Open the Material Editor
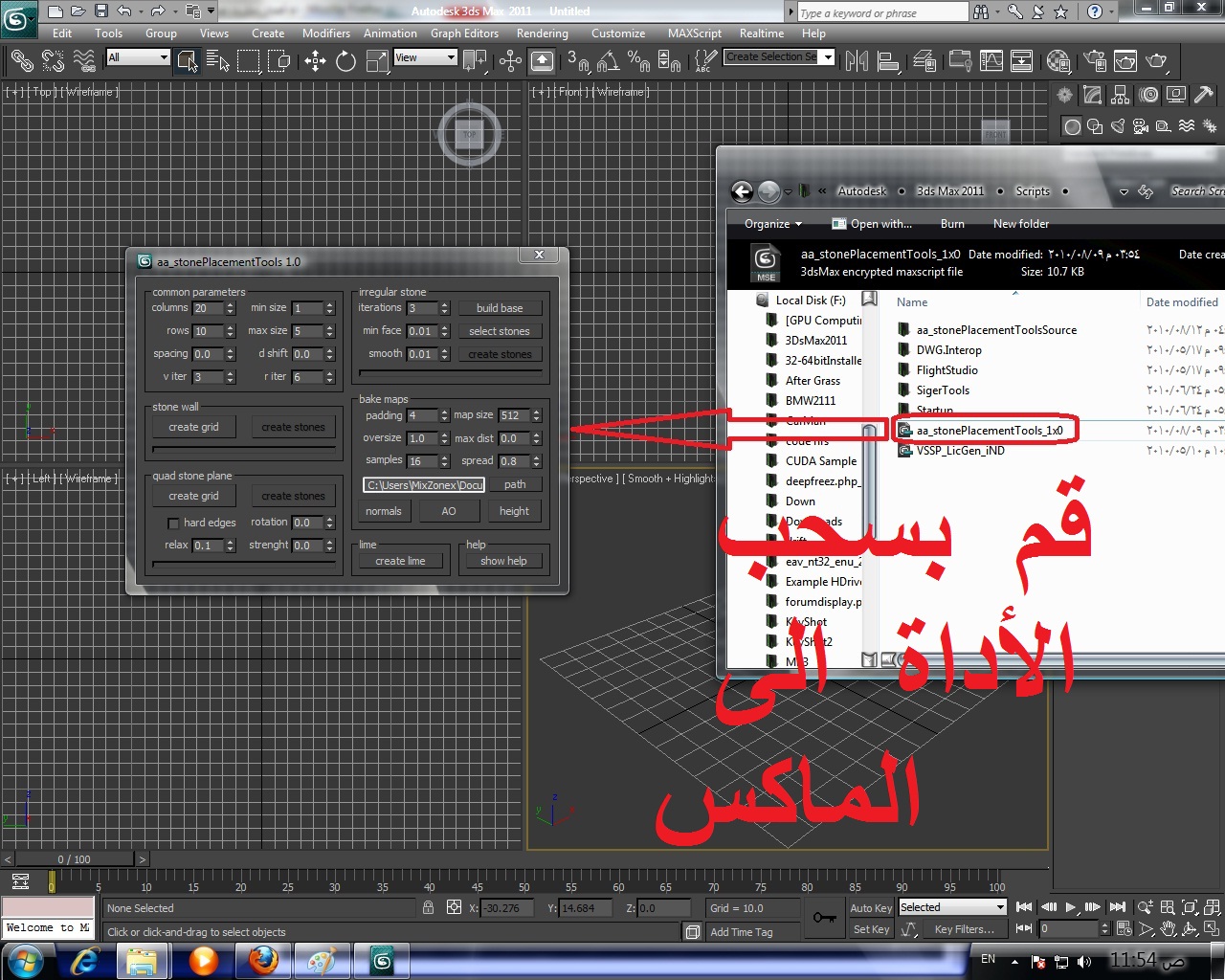The width and height of the screenshot is (1225, 980). pos(1058,61)
